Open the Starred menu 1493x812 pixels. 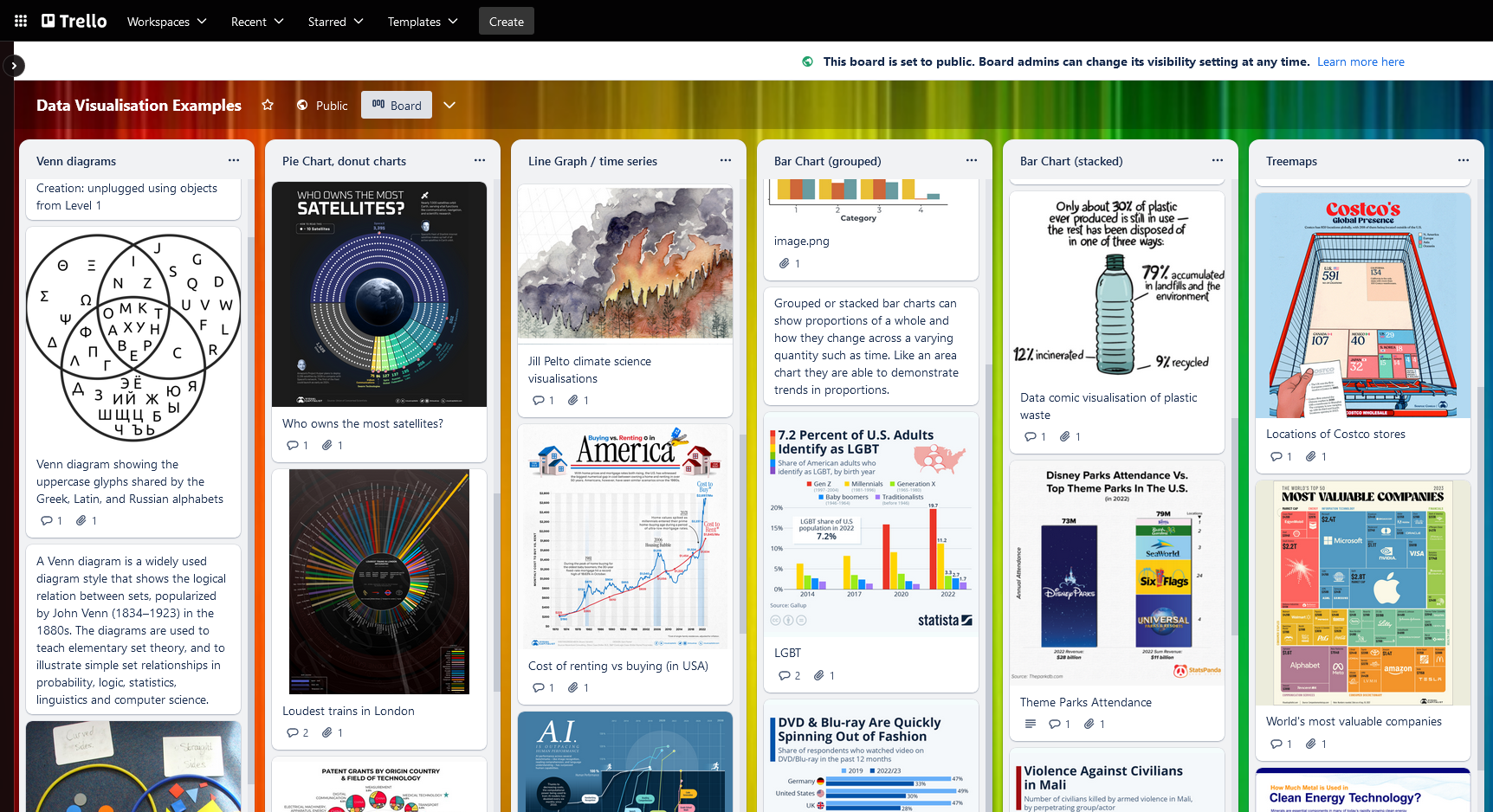pyautogui.click(x=335, y=22)
